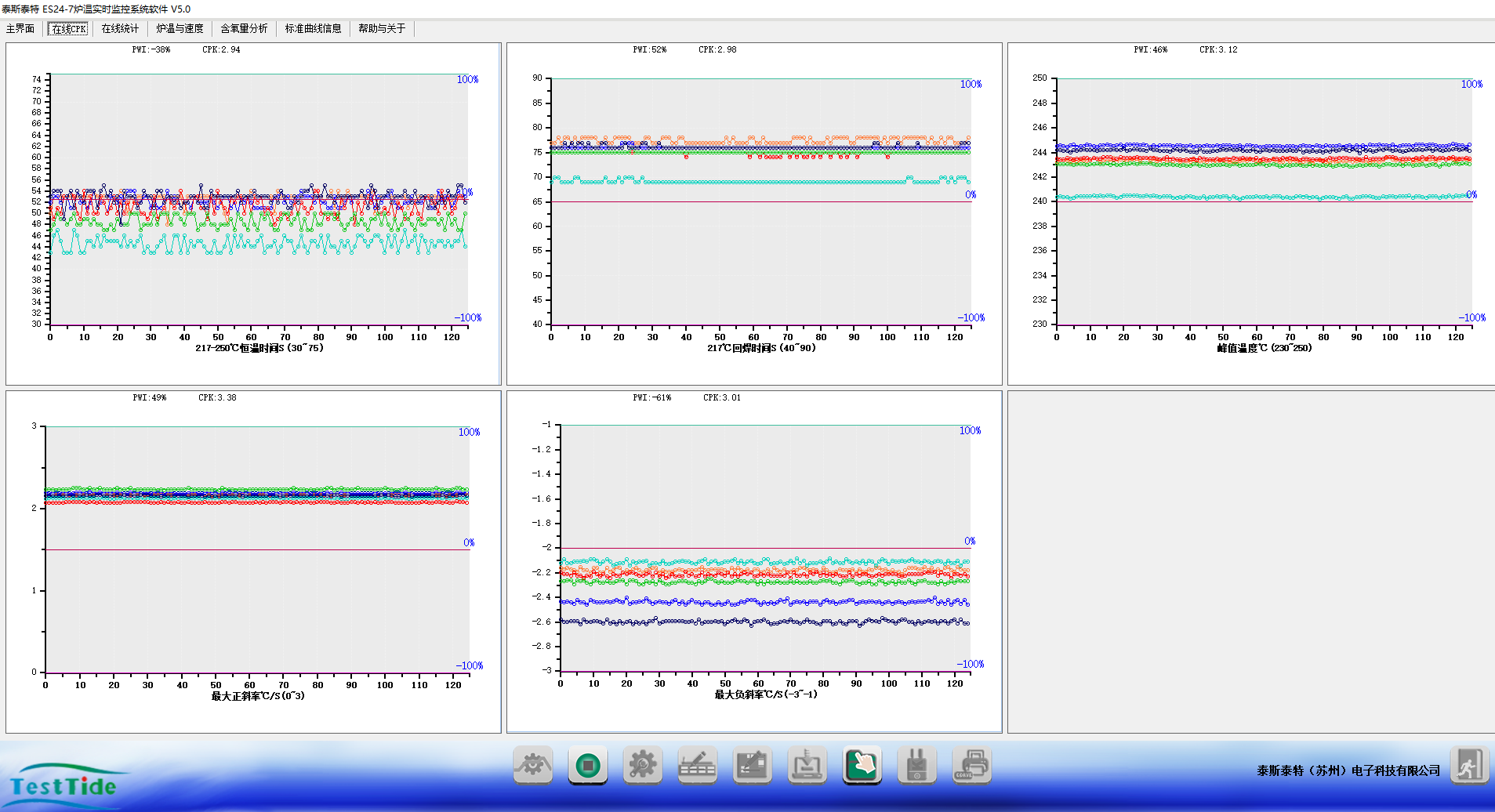Open the 帮助与关于 menu tab
Screen dimensions: 1495x812
[x=382, y=29]
